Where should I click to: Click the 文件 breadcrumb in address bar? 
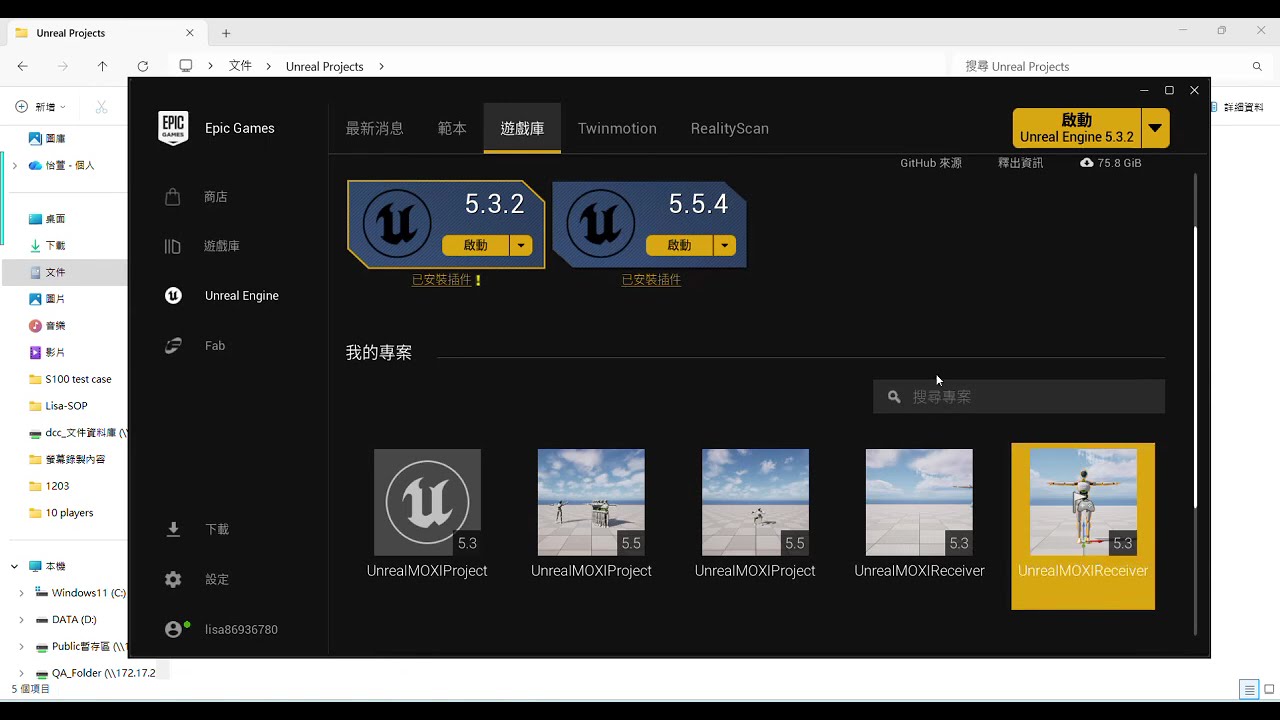[240, 66]
